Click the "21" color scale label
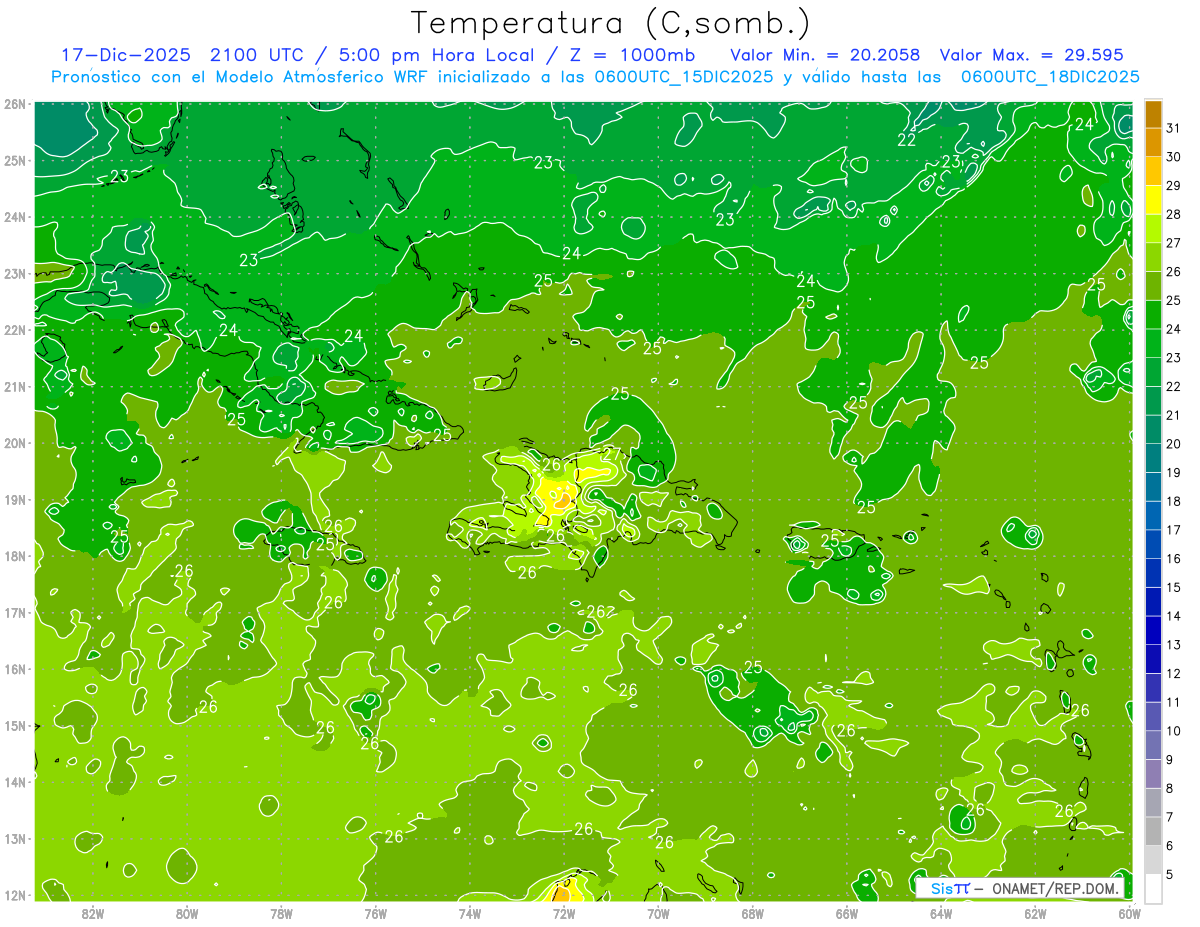The height and width of the screenshot is (927, 1200). pyautogui.click(x=1173, y=415)
